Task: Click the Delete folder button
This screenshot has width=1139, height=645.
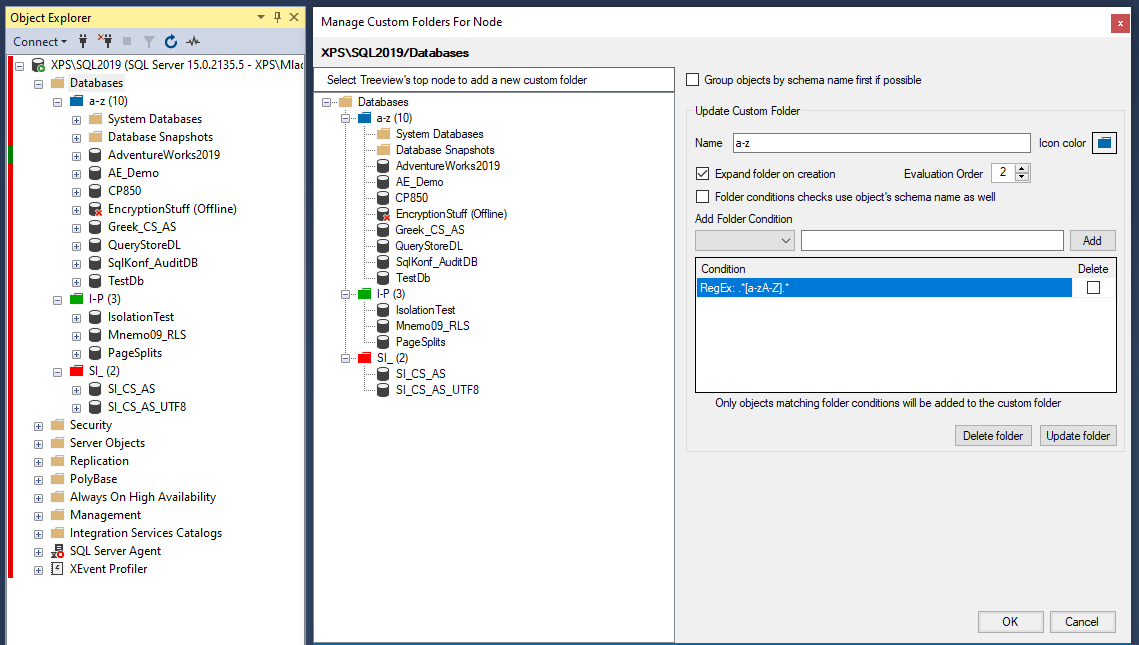Action: (x=993, y=436)
